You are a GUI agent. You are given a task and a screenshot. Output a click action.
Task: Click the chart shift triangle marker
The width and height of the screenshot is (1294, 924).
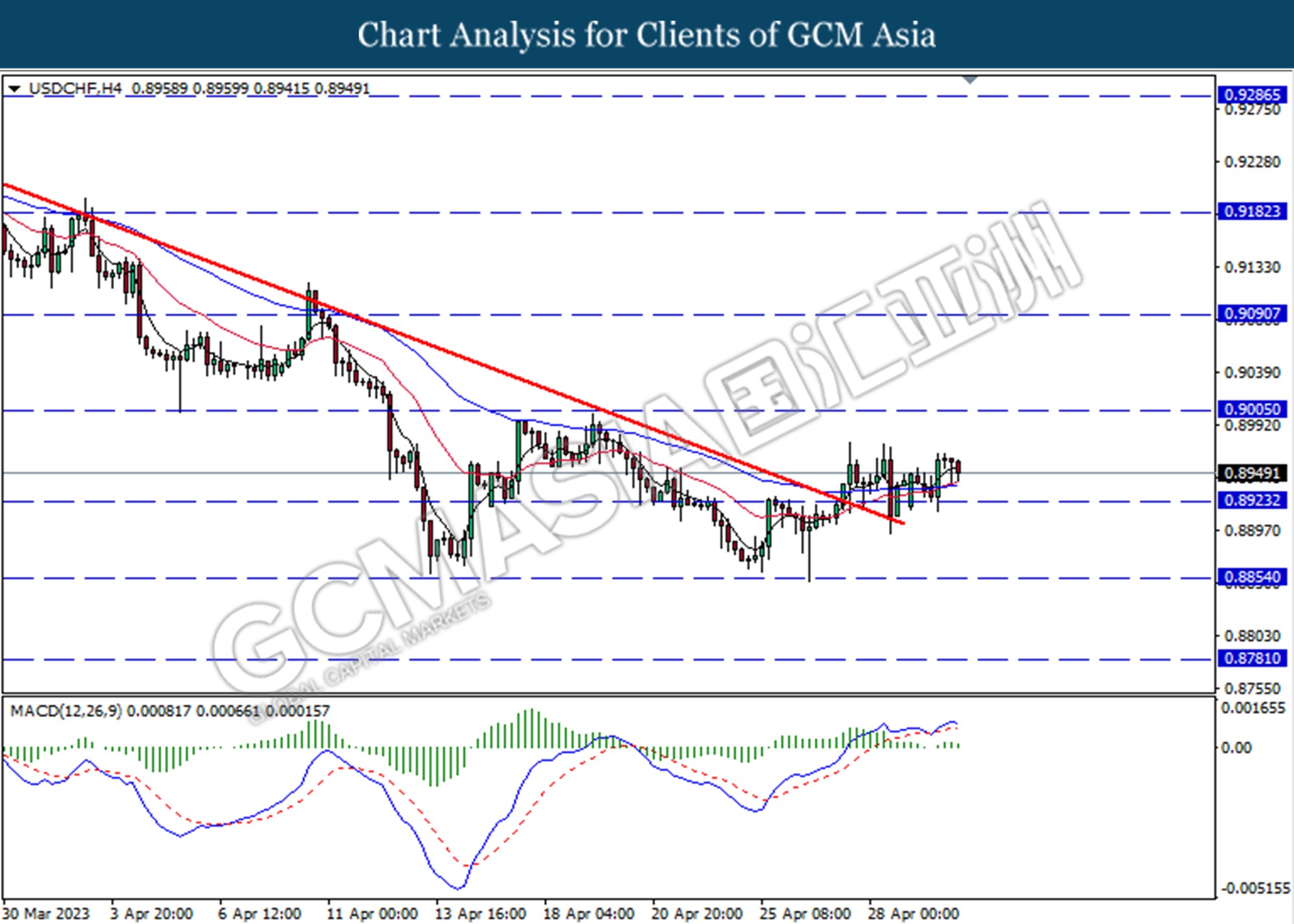click(x=970, y=80)
